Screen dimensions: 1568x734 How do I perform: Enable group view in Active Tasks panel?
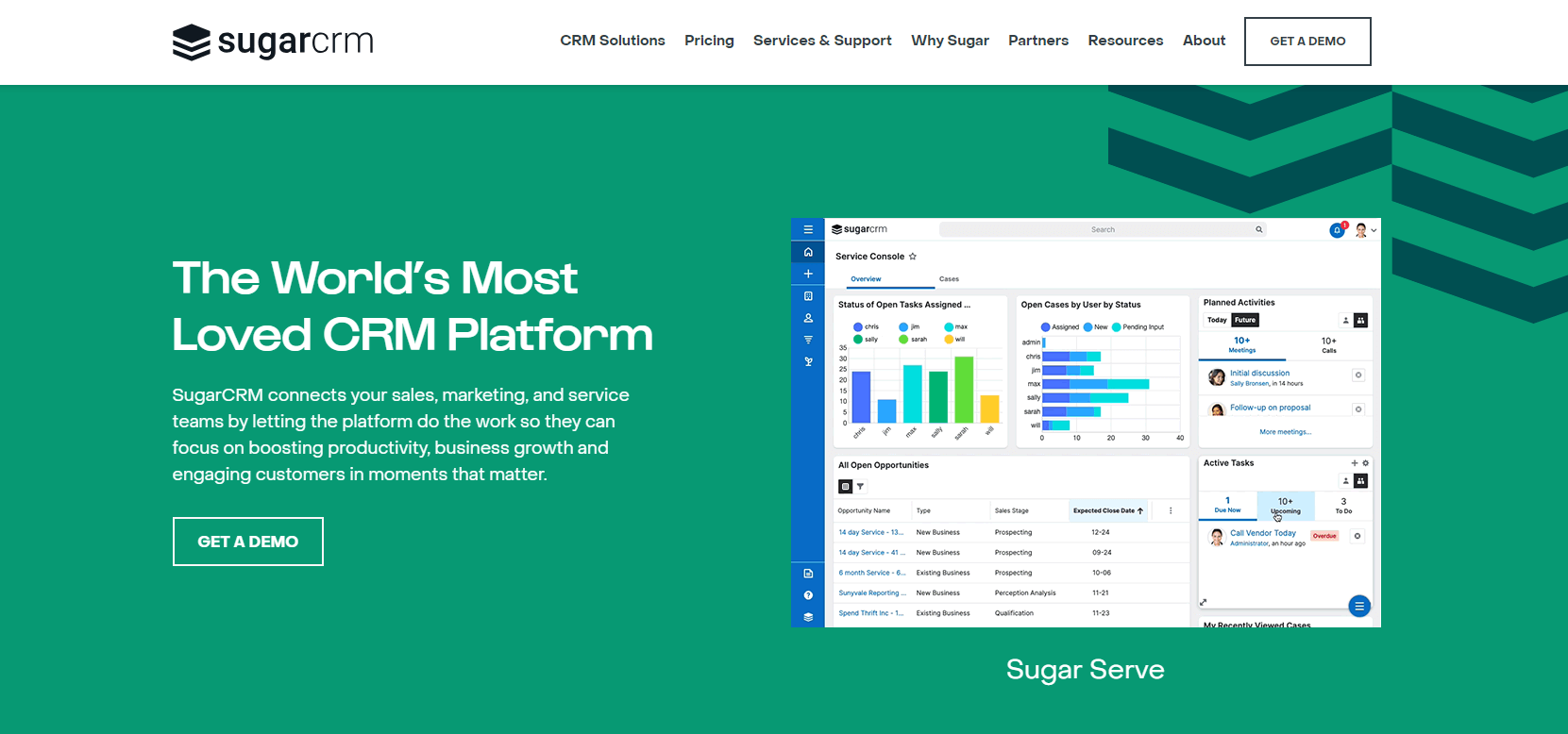(x=1360, y=481)
